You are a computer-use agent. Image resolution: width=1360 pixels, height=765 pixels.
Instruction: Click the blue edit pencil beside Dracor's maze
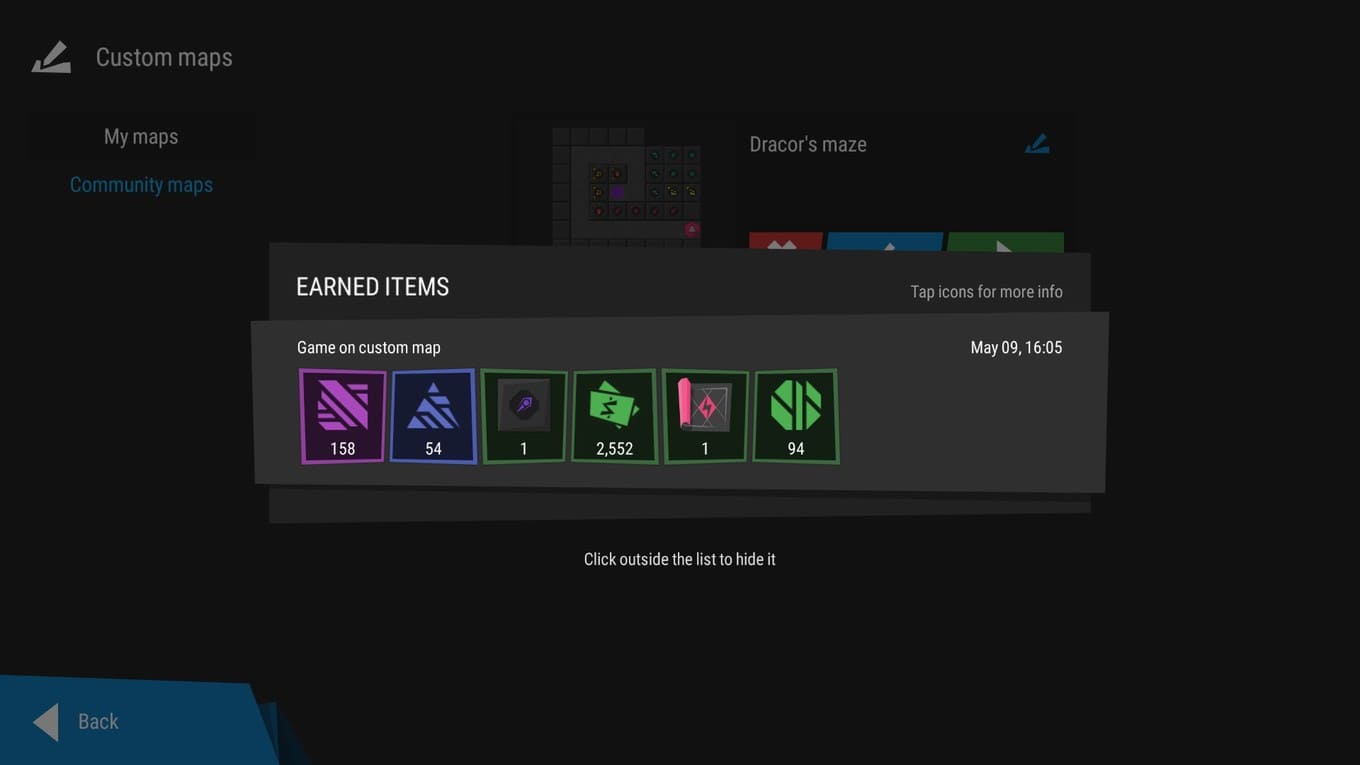tap(1037, 144)
